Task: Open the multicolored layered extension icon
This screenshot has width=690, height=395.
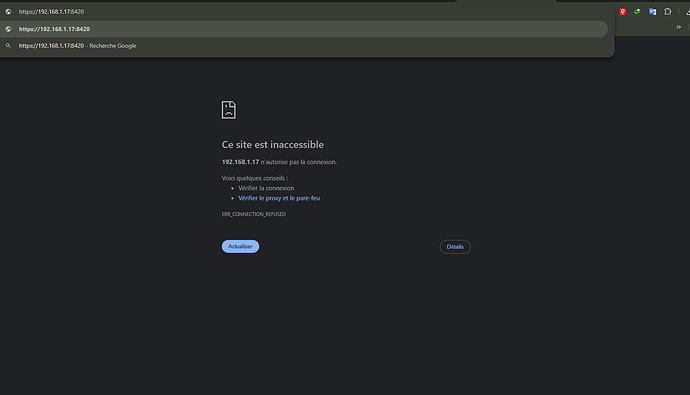Action: pyautogui.click(x=637, y=12)
